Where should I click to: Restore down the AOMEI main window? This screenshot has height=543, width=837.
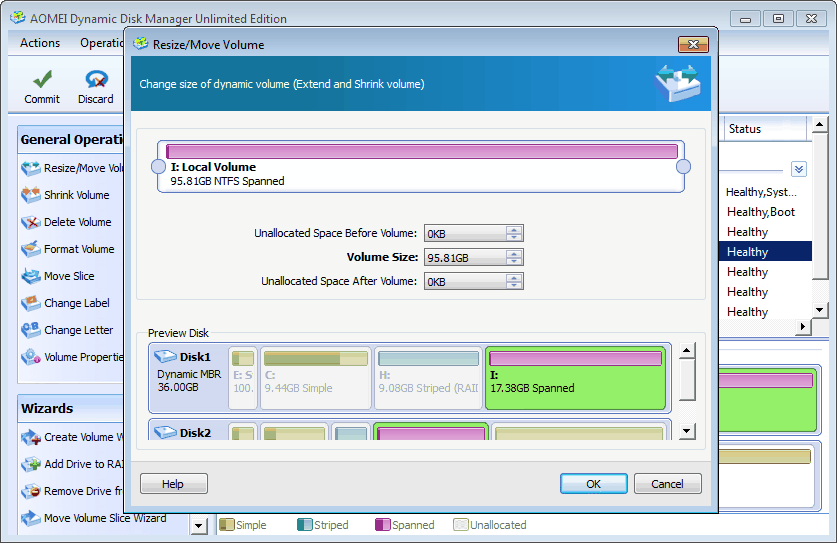pos(778,19)
